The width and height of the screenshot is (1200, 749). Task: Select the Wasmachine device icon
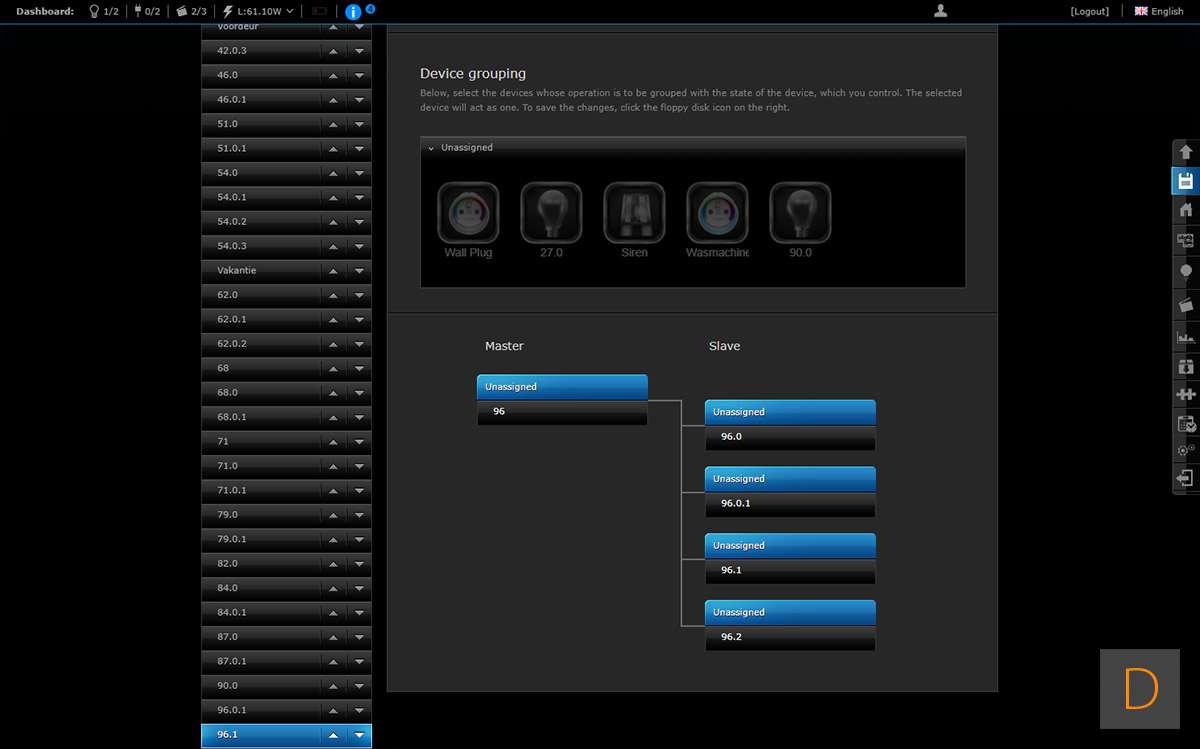pyautogui.click(x=717, y=213)
